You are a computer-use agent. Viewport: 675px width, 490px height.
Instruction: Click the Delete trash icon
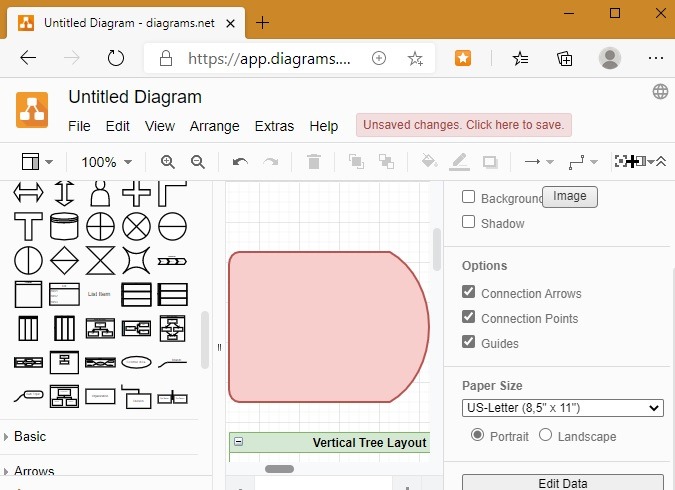tap(314, 162)
